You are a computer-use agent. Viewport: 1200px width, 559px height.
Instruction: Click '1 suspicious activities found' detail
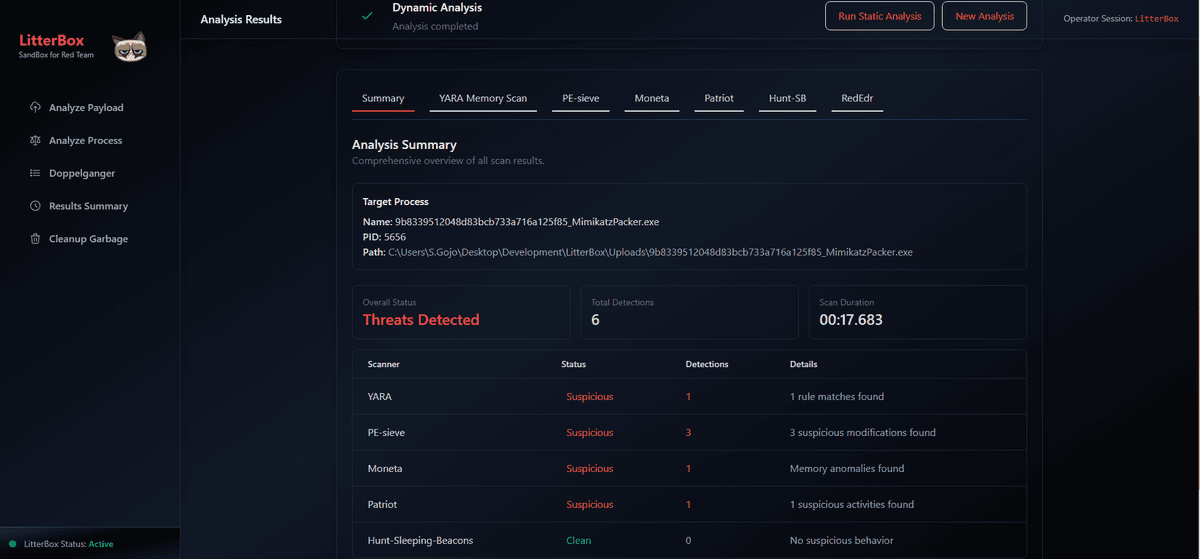click(852, 505)
